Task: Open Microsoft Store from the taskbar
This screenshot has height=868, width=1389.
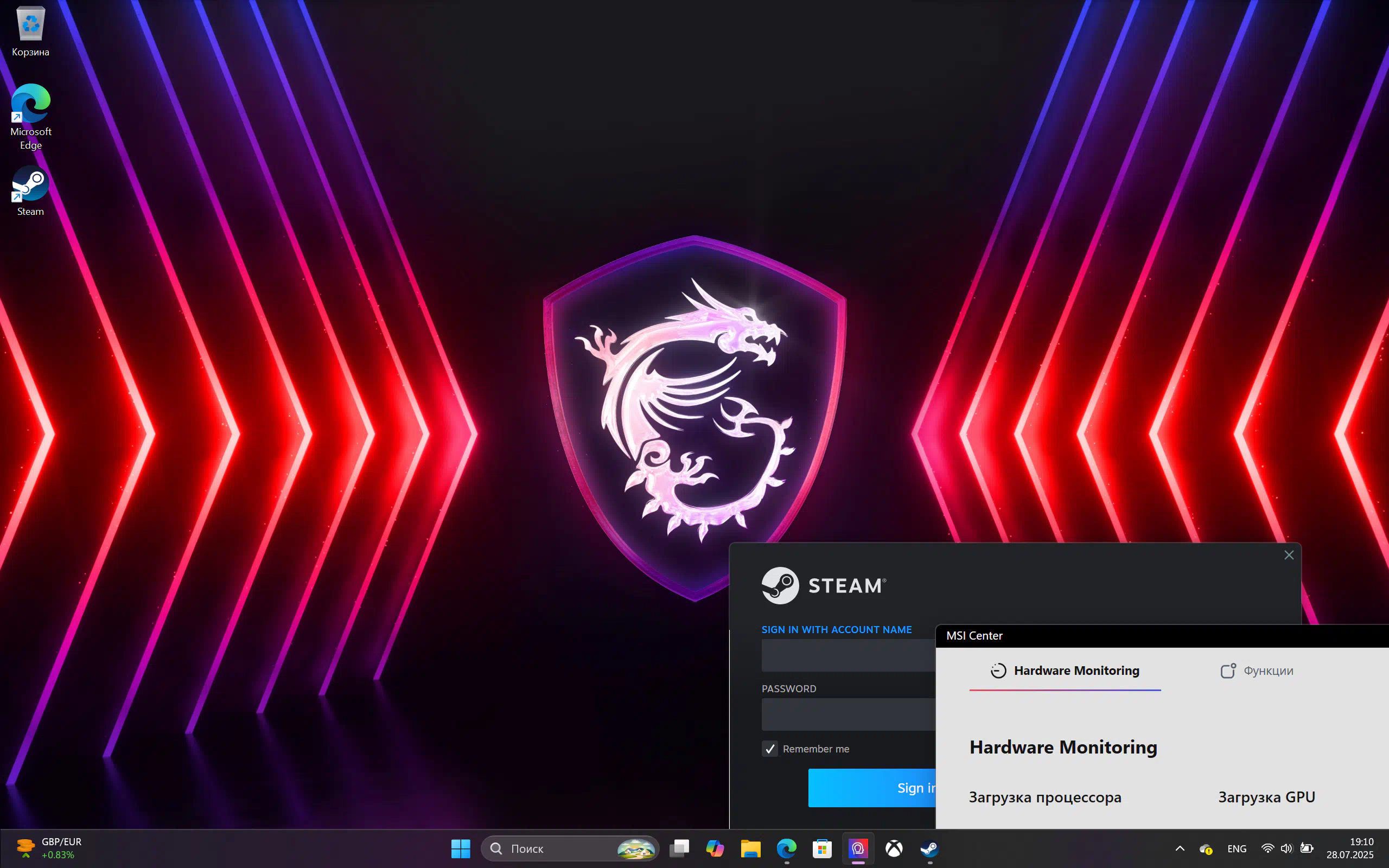Action: pyautogui.click(x=822, y=848)
